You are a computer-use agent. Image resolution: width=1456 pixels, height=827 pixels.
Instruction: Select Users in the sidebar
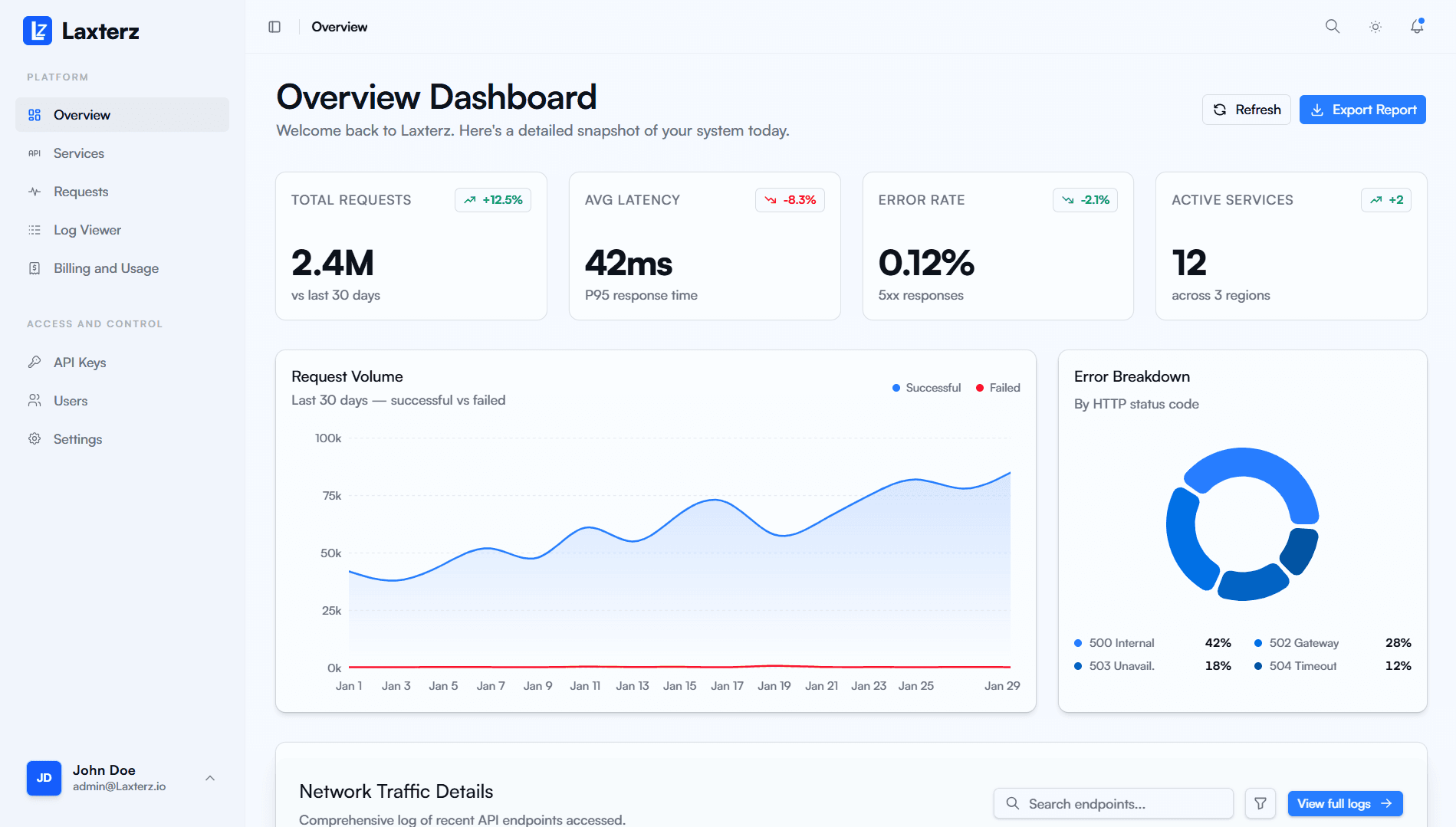click(71, 401)
